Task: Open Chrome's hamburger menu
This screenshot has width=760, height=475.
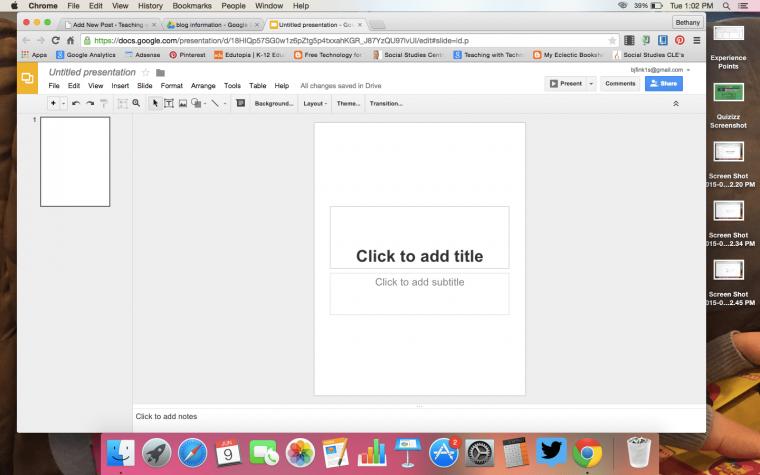Action: click(697, 41)
